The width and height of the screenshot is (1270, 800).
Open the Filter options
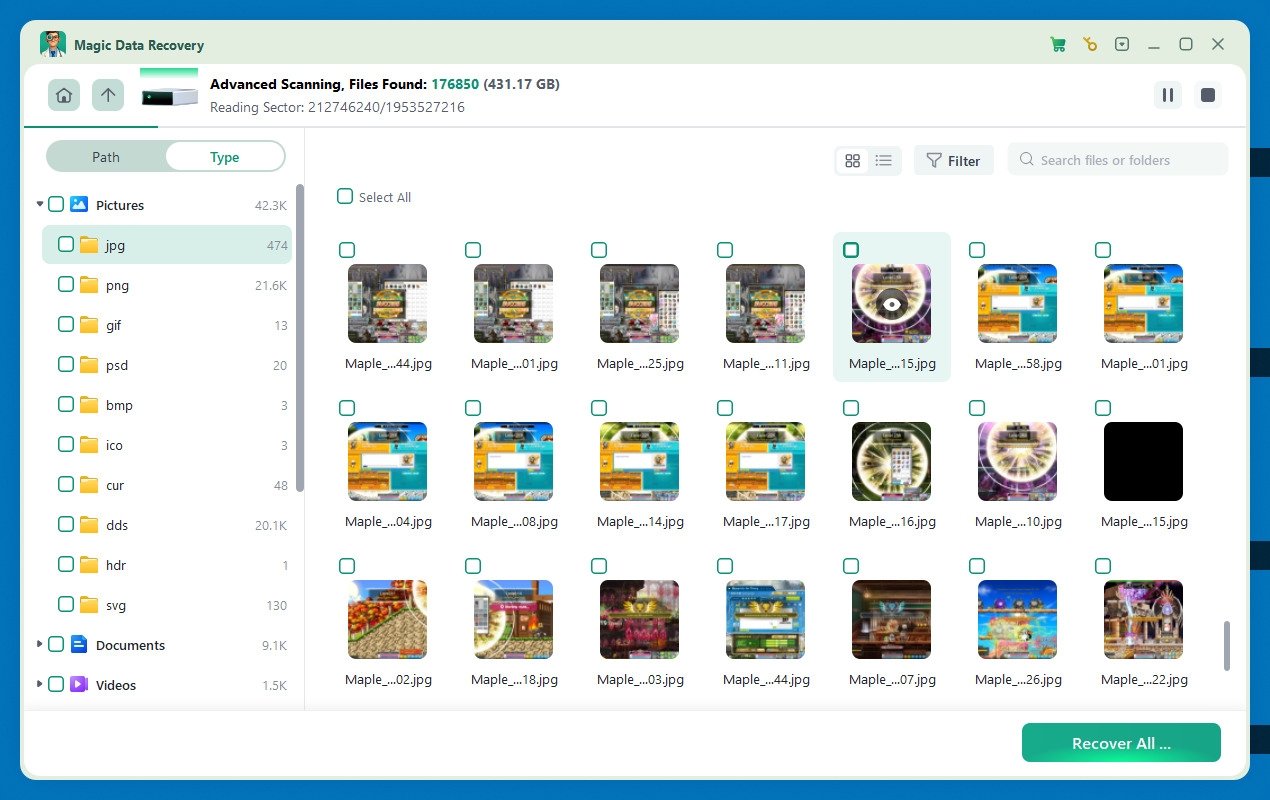pyautogui.click(x=953, y=160)
